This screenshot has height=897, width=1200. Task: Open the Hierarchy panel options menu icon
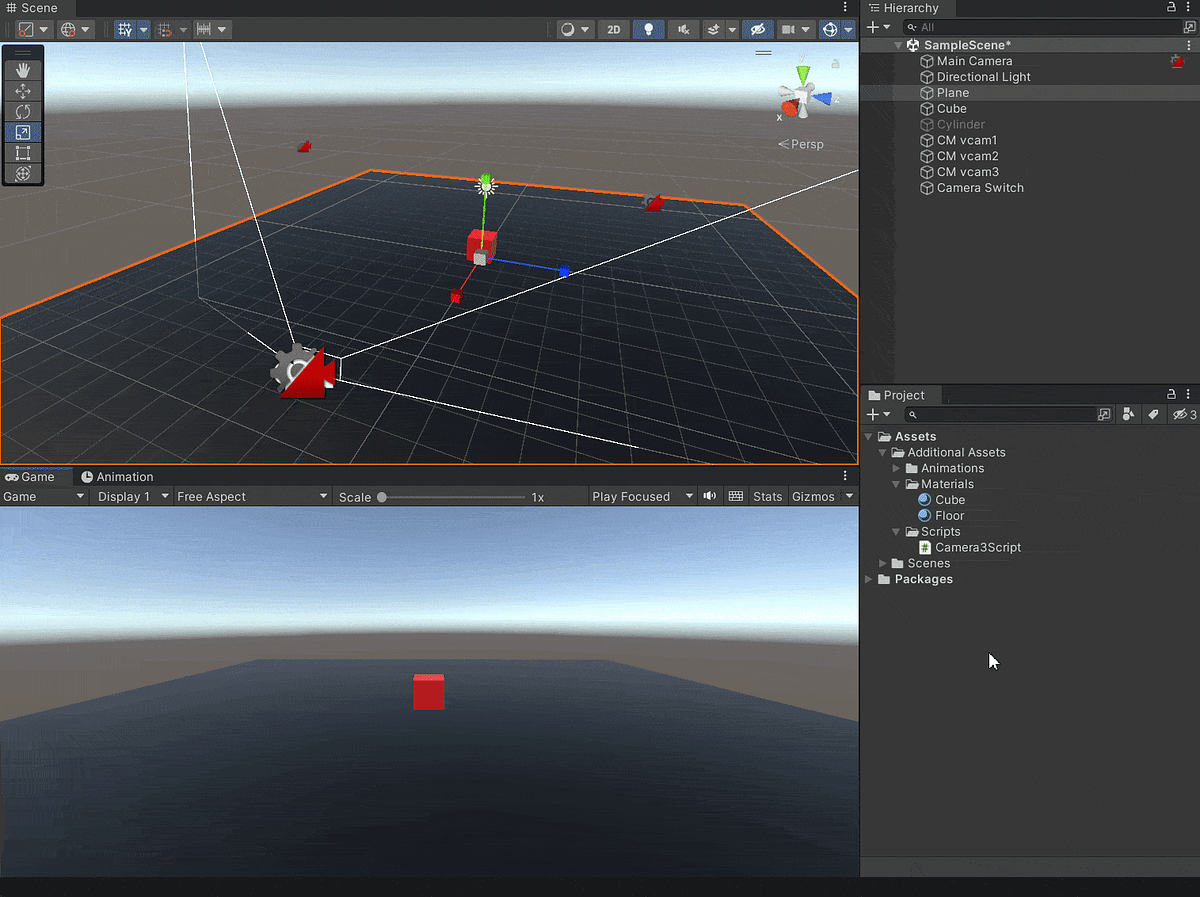(1190, 8)
